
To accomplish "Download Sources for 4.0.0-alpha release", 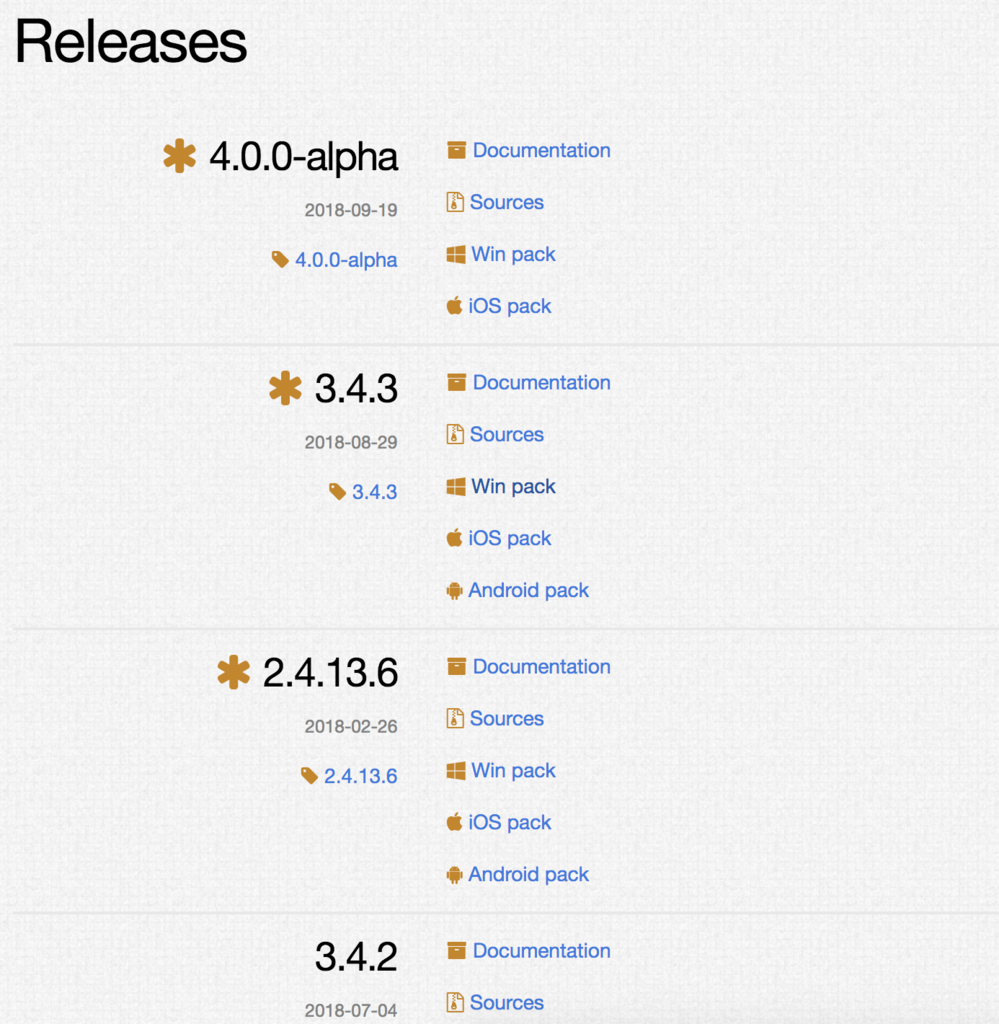I will pos(507,202).
